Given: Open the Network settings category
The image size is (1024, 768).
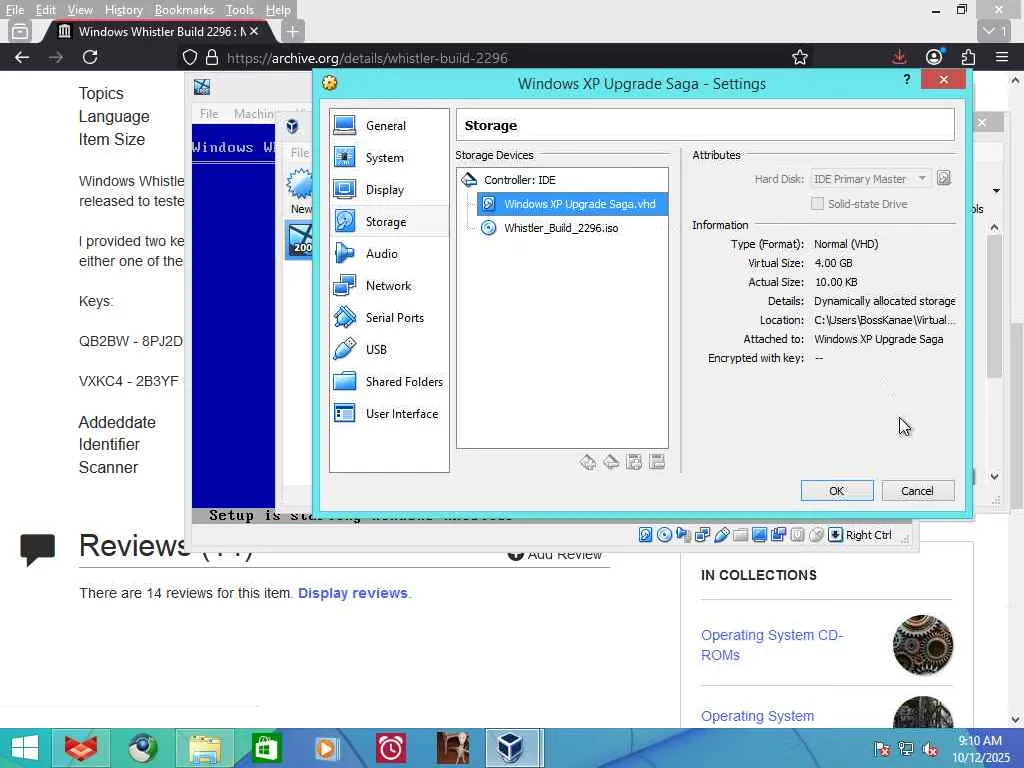Looking at the screenshot, I should point(389,285).
